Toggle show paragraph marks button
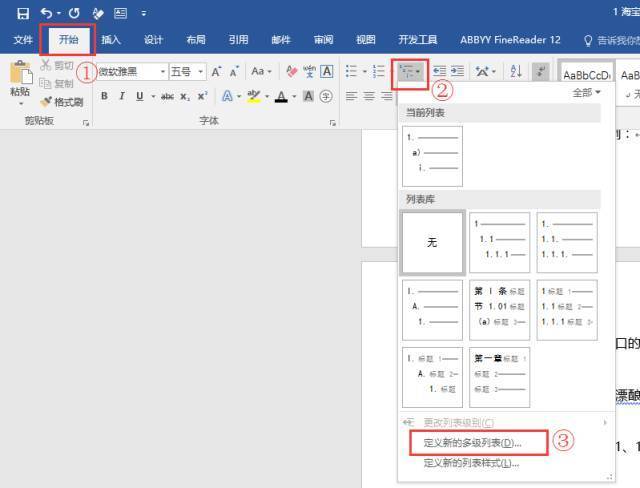 point(540,72)
